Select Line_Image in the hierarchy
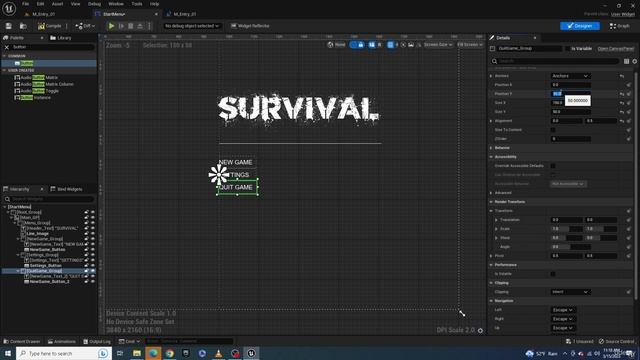The width and height of the screenshot is (640, 360). (38, 233)
